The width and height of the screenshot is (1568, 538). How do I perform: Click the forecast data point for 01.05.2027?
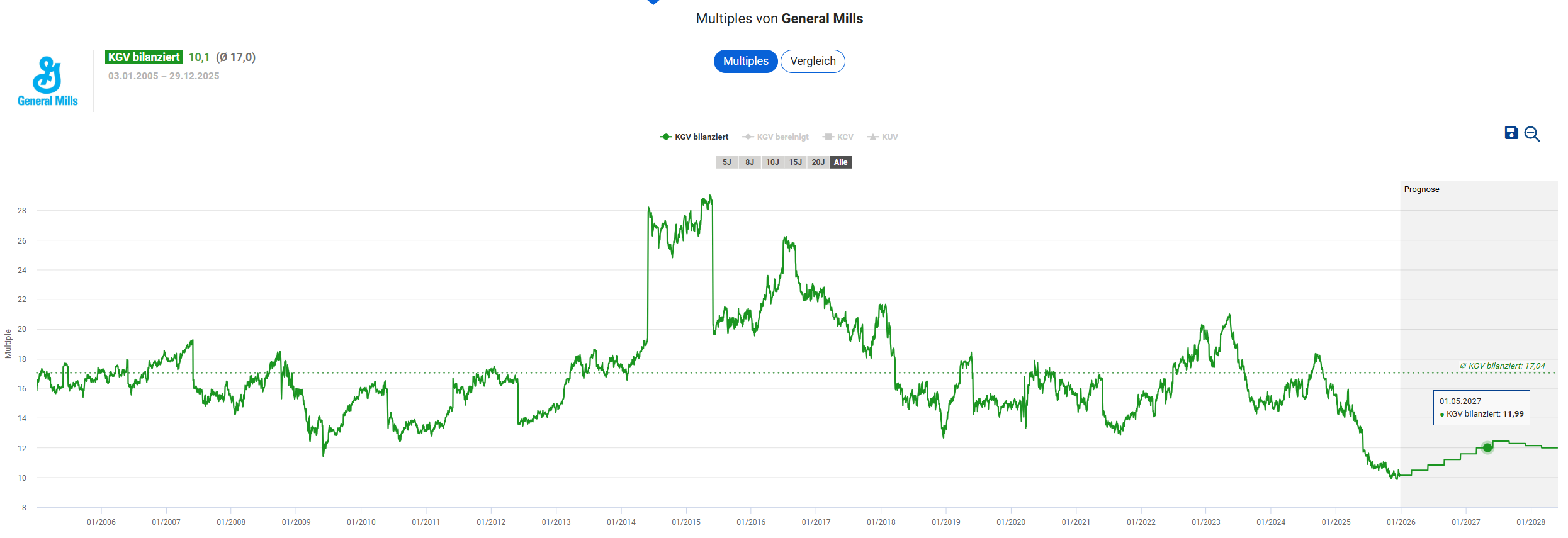tap(1487, 448)
